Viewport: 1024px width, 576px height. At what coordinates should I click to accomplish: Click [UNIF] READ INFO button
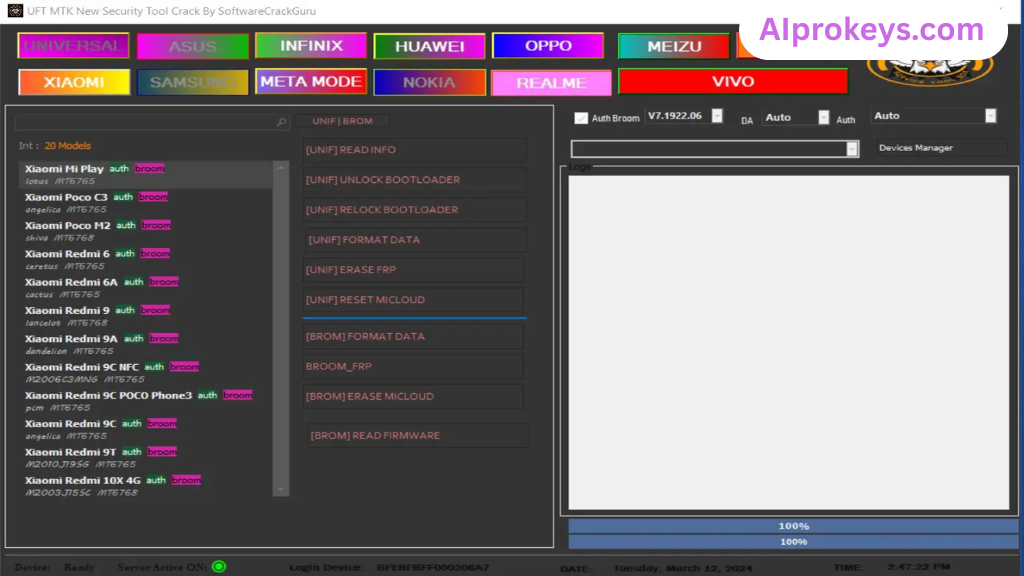coord(414,150)
